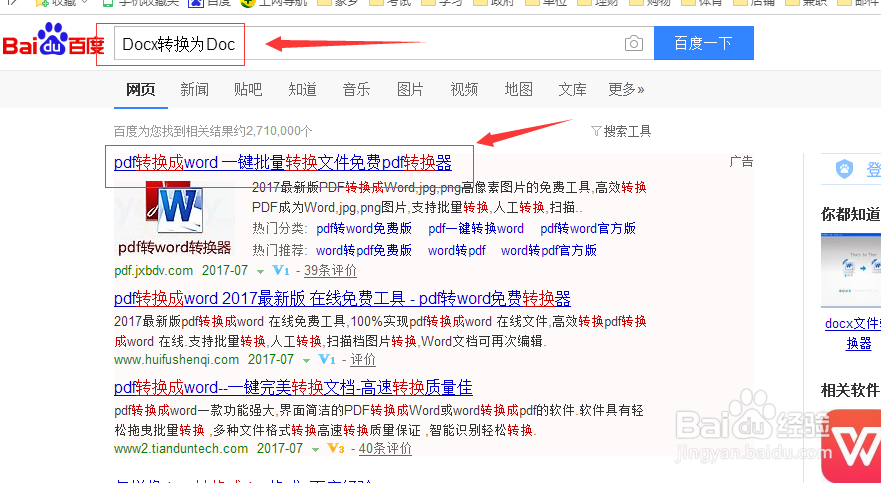This screenshot has width=881, height=483.
Task: Open the pdf一键转换word sublink
Action: click(476, 229)
